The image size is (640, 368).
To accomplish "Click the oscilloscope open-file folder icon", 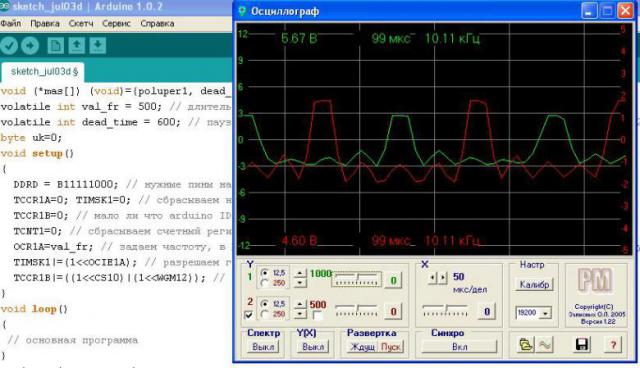I will point(526,345).
